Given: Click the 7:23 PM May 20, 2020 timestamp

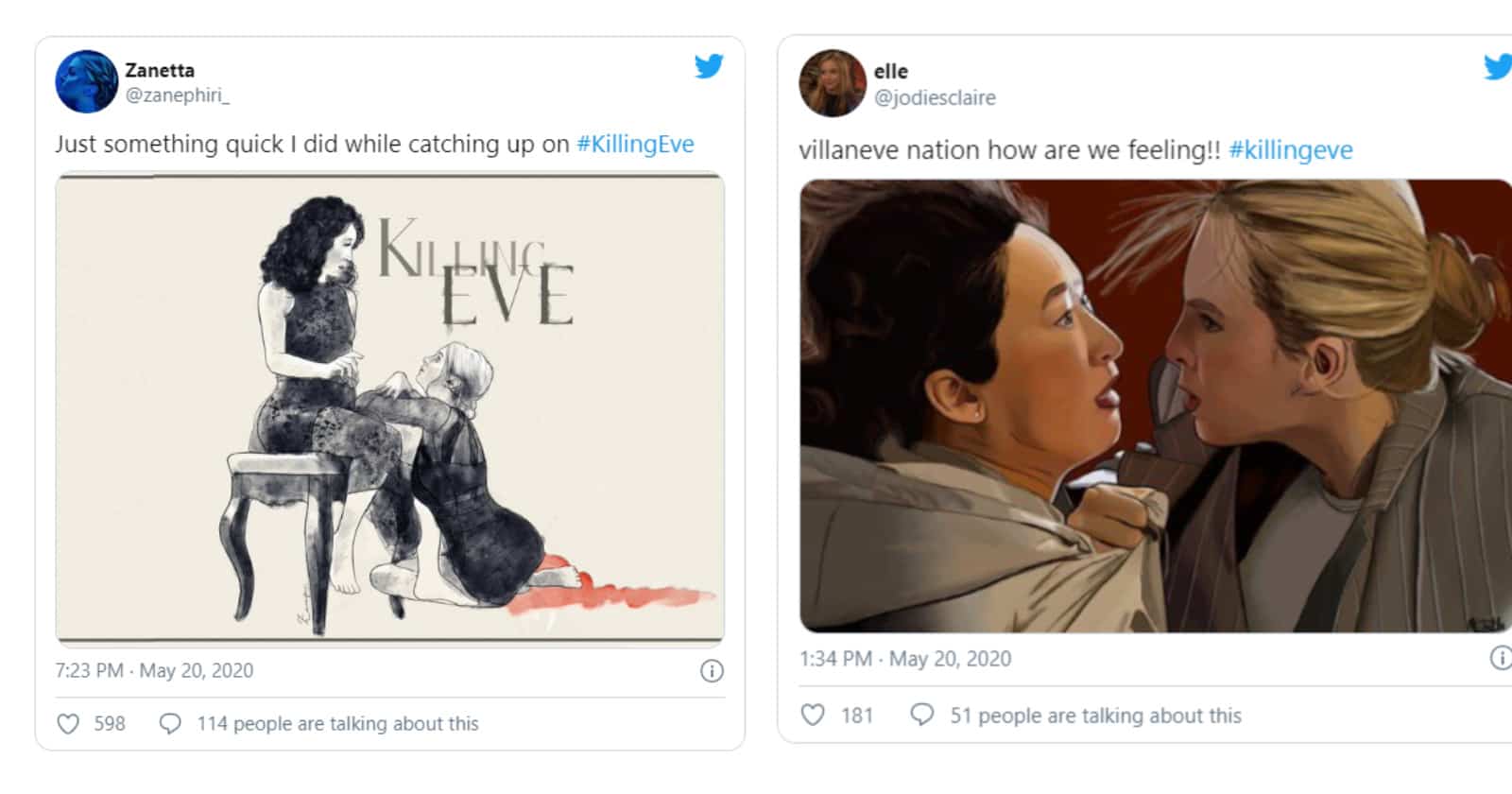Looking at the screenshot, I should pyautogui.click(x=154, y=671).
